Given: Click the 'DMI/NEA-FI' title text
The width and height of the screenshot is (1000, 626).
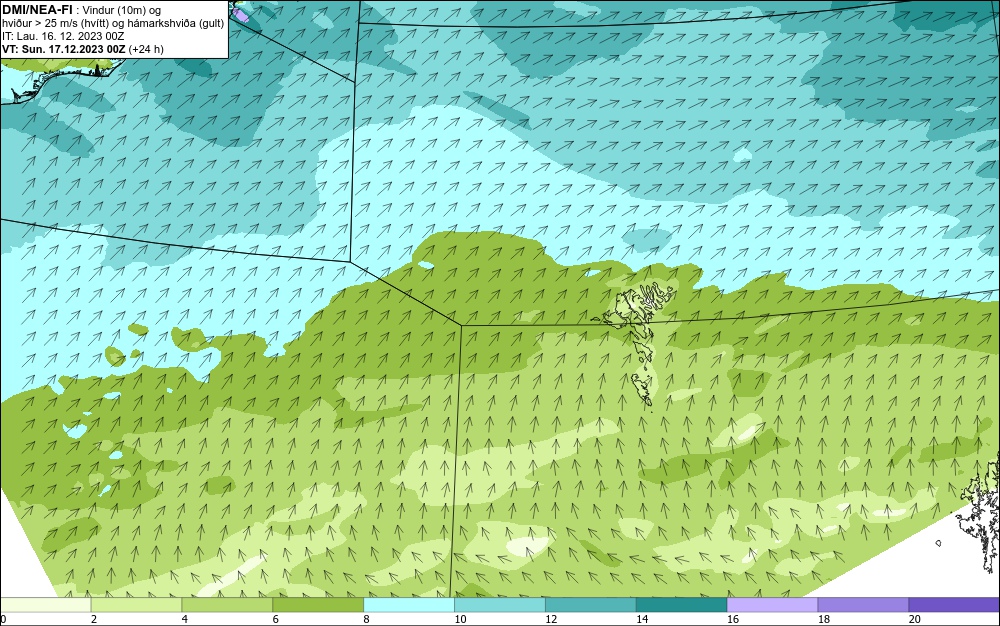Looking at the screenshot, I should 37,10.
